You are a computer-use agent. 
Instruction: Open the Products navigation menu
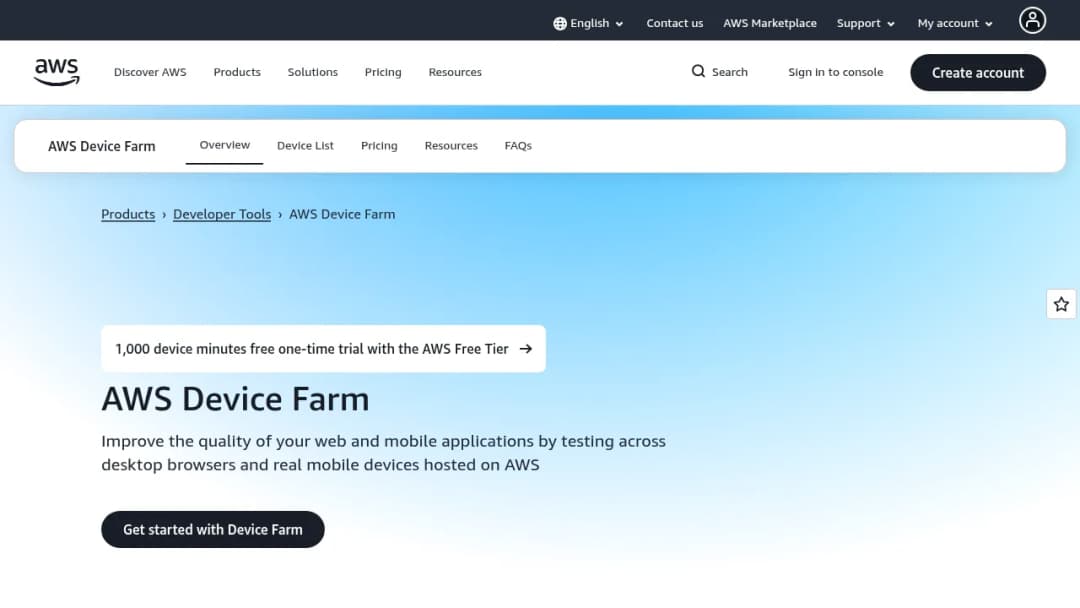click(237, 72)
